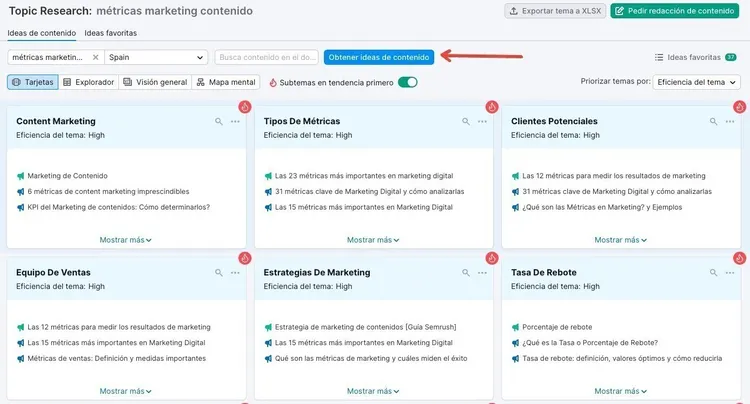Open headline ¿Qué es la Tasa o Porcentaje de Rebote?
The height and width of the screenshot is (404, 750).
(590, 343)
